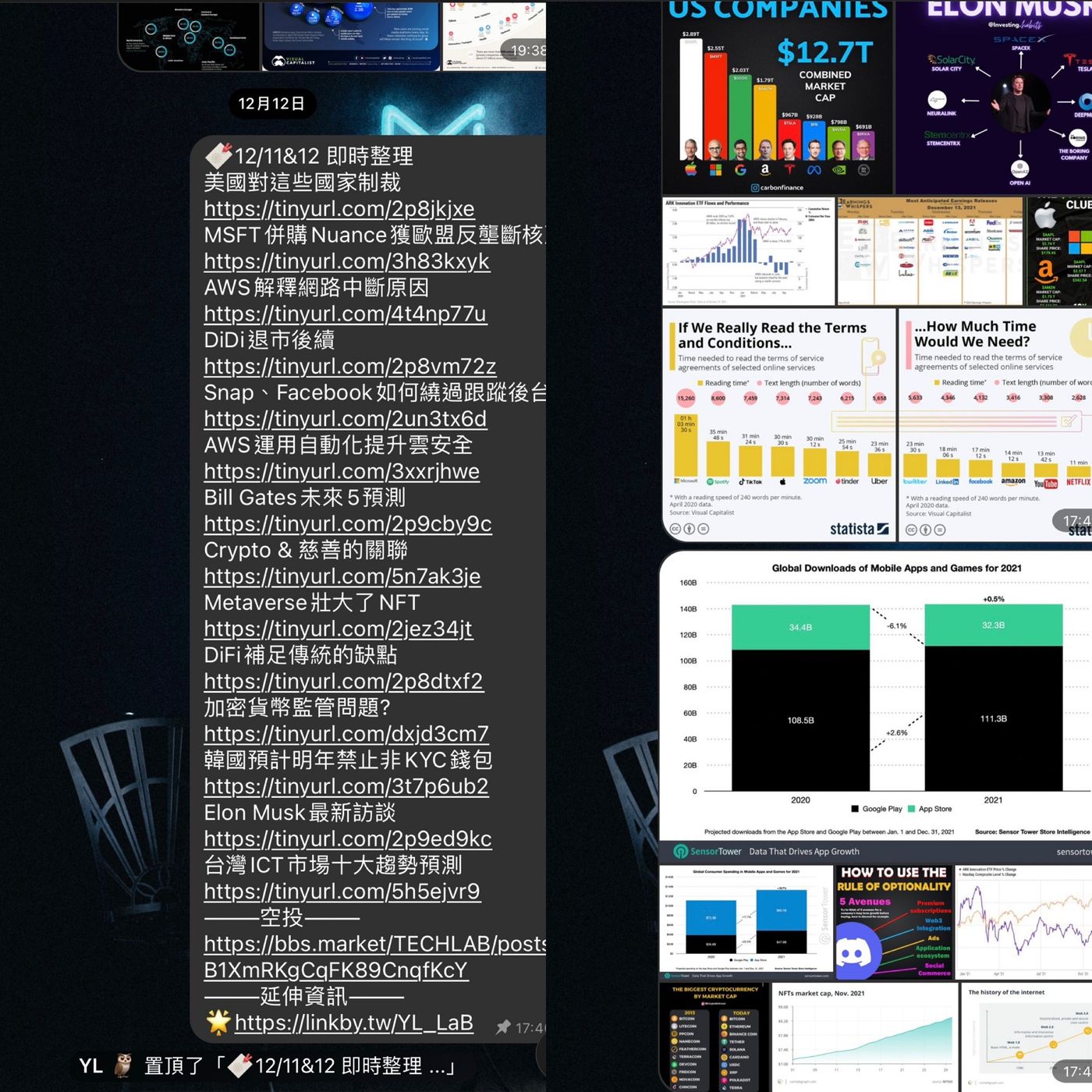This screenshot has height=1092, width=1092.
Task: Open Biggest Cryptocurrency by Market Cap image
Action: pyautogui.click(x=714, y=1037)
